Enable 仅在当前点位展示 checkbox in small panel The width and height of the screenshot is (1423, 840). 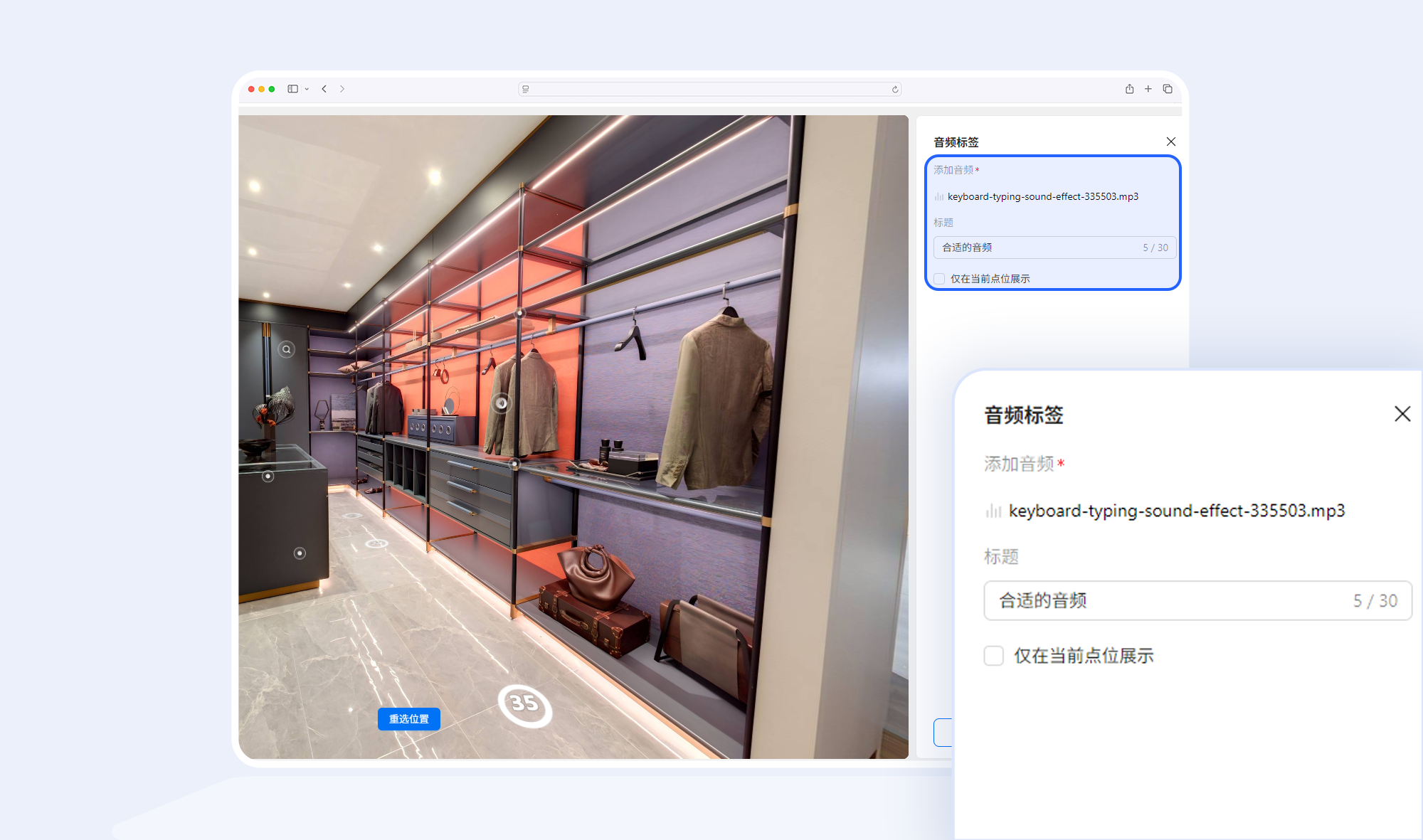[939, 279]
